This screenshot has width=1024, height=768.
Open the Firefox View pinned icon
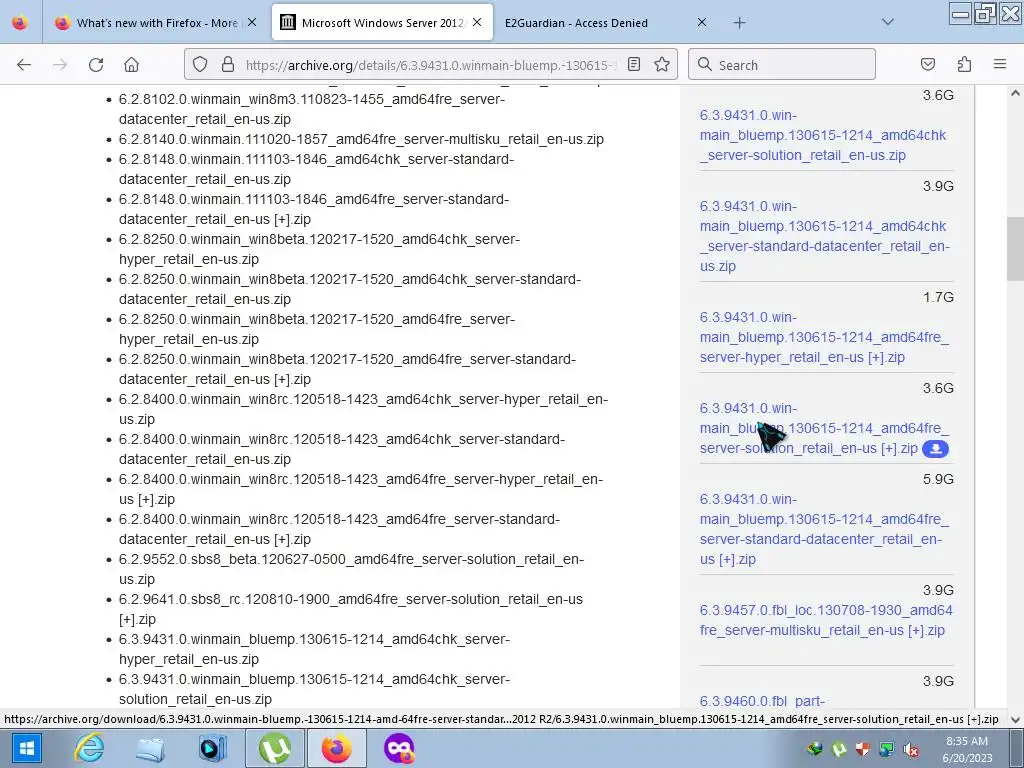(x=20, y=23)
